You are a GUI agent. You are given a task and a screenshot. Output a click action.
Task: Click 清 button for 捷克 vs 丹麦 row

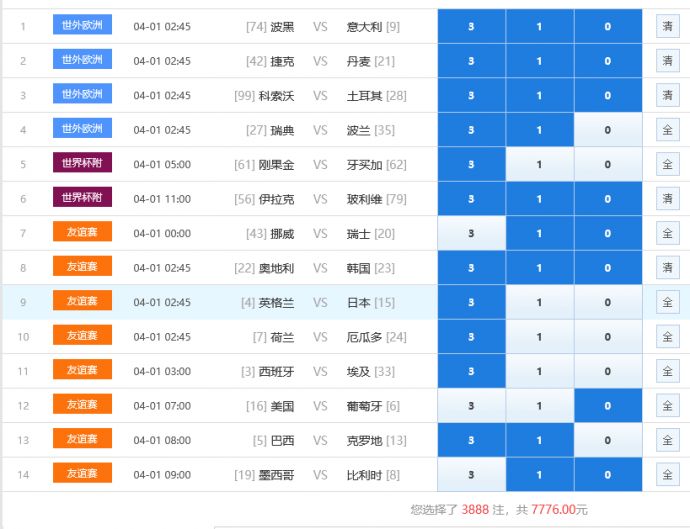[667, 61]
